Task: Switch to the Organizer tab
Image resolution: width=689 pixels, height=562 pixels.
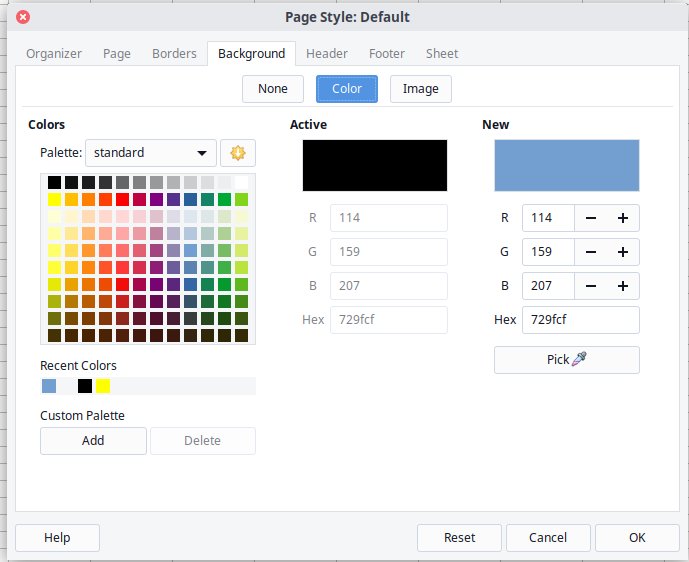Action: [54, 54]
